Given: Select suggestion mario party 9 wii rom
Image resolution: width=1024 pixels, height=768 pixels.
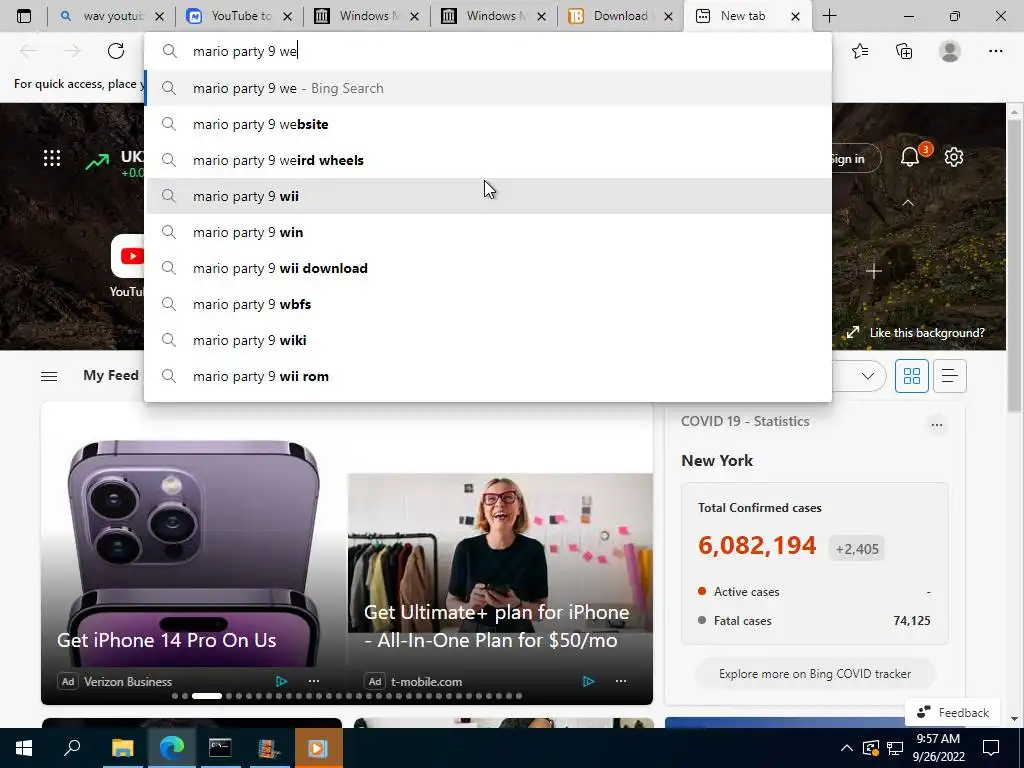Looking at the screenshot, I should pyautogui.click(x=488, y=376).
